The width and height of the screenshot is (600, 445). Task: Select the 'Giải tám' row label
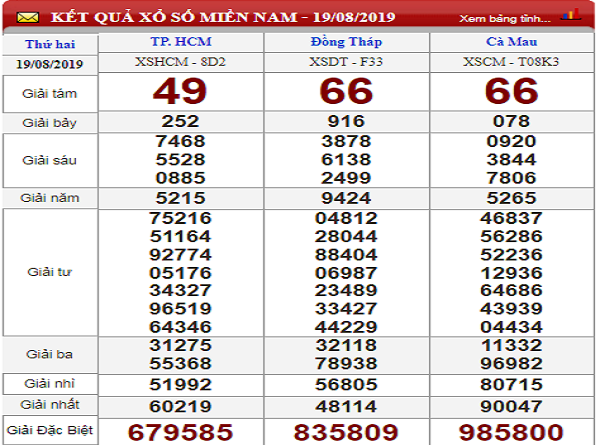(49, 93)
